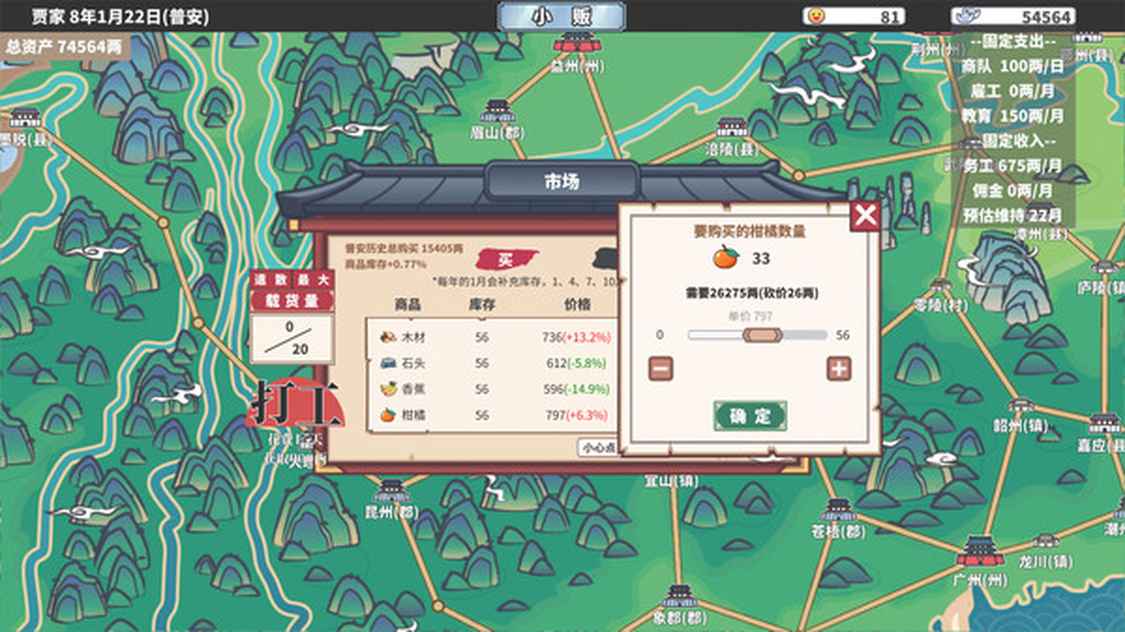The image size is (1125, 632).
Task: Click the 库存 column header
Action: (x=481, y=305)
